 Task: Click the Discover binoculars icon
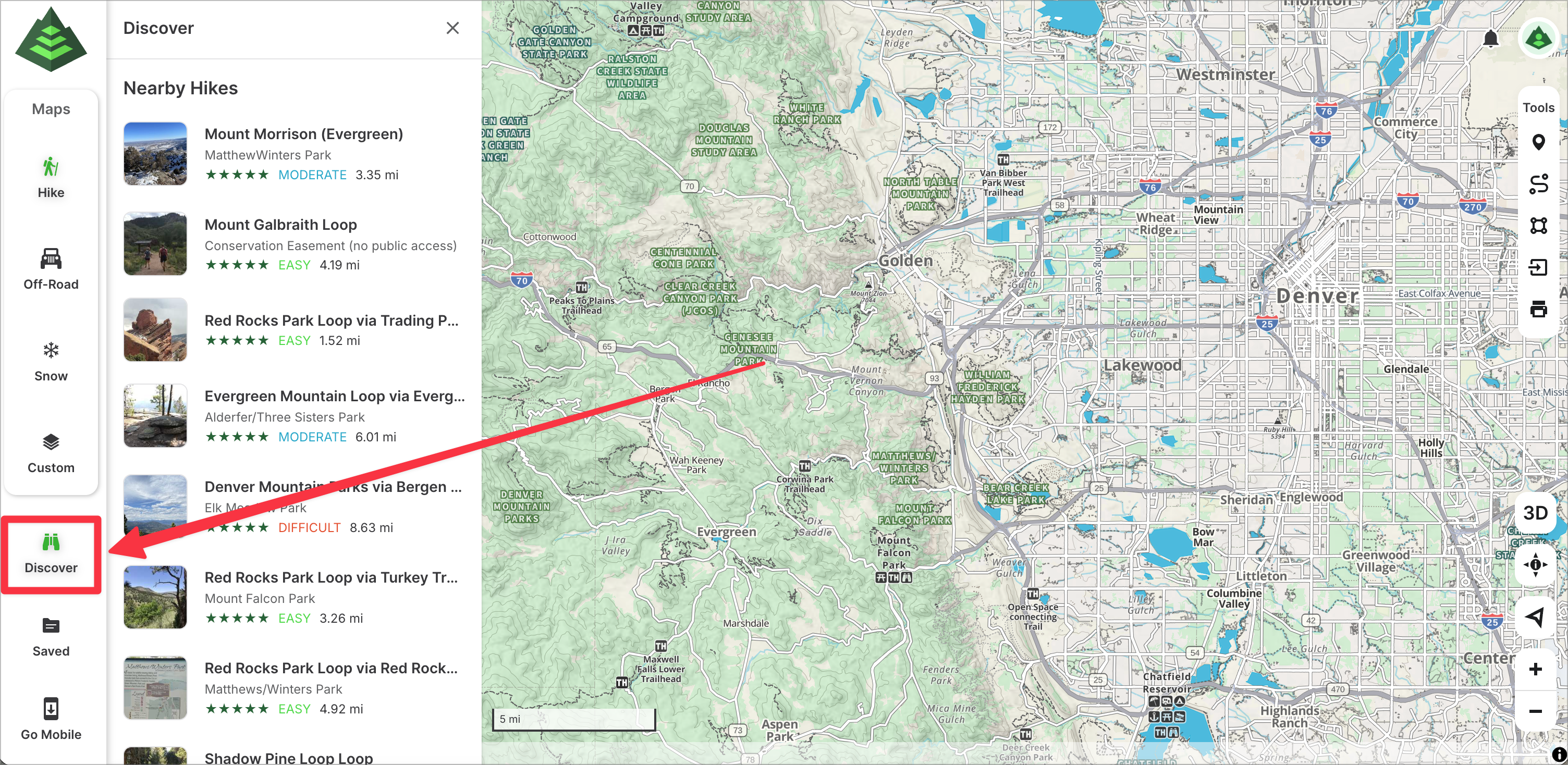tap(51, 541)
